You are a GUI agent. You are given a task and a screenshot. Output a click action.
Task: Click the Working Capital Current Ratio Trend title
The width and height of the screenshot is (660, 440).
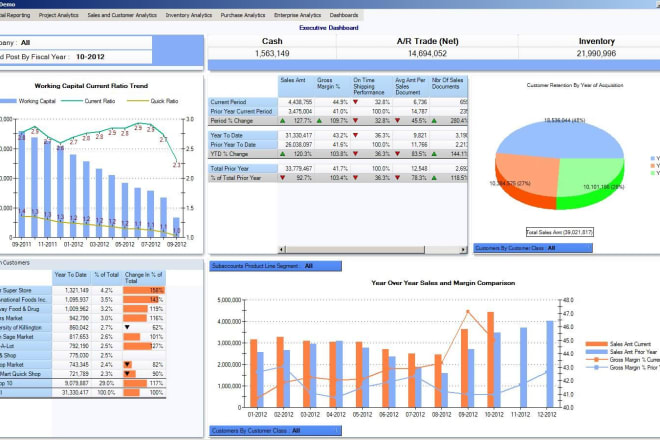[x=91, y=85]
